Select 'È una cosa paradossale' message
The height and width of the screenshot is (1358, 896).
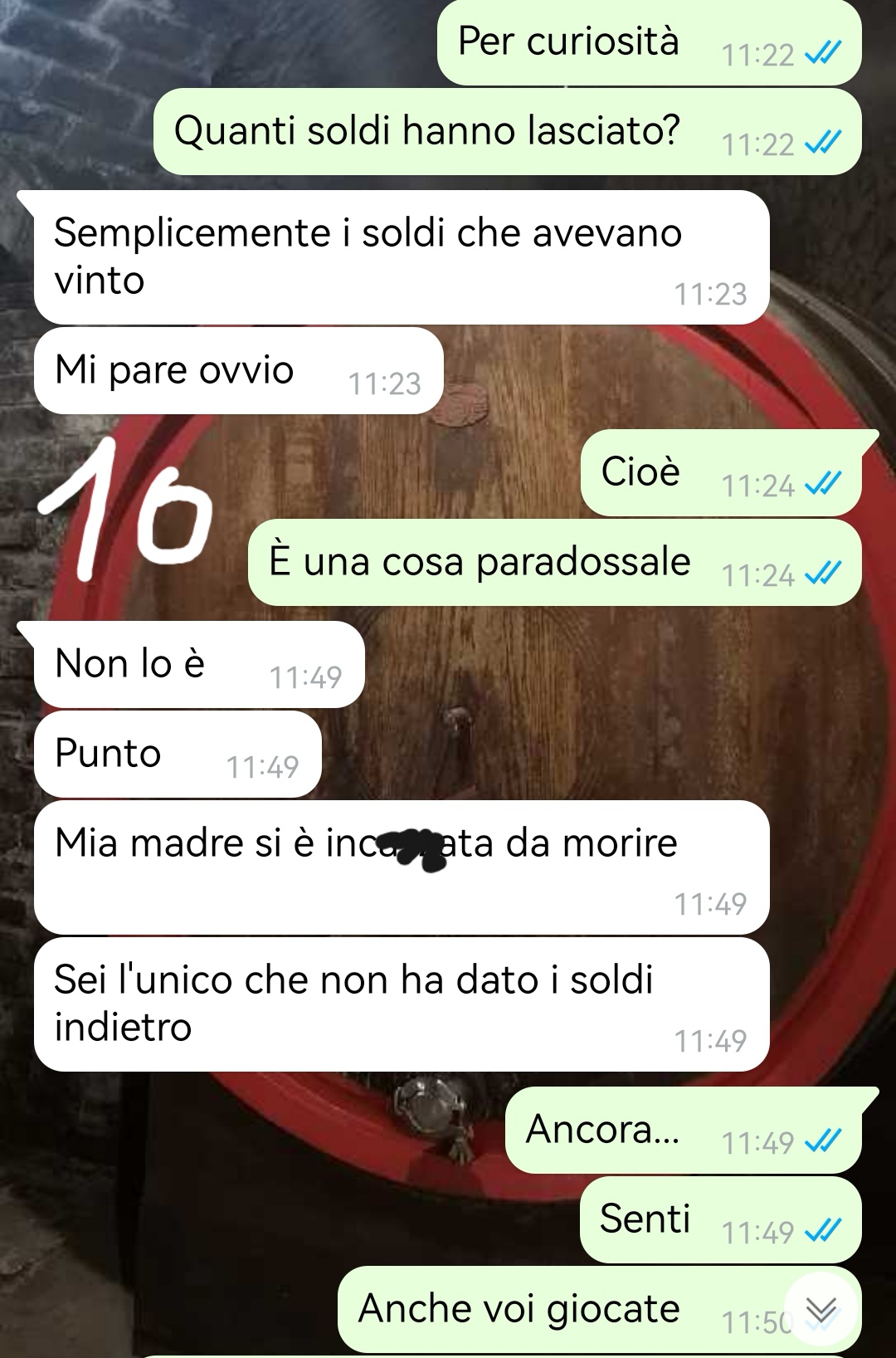click(x=555, y=562)
